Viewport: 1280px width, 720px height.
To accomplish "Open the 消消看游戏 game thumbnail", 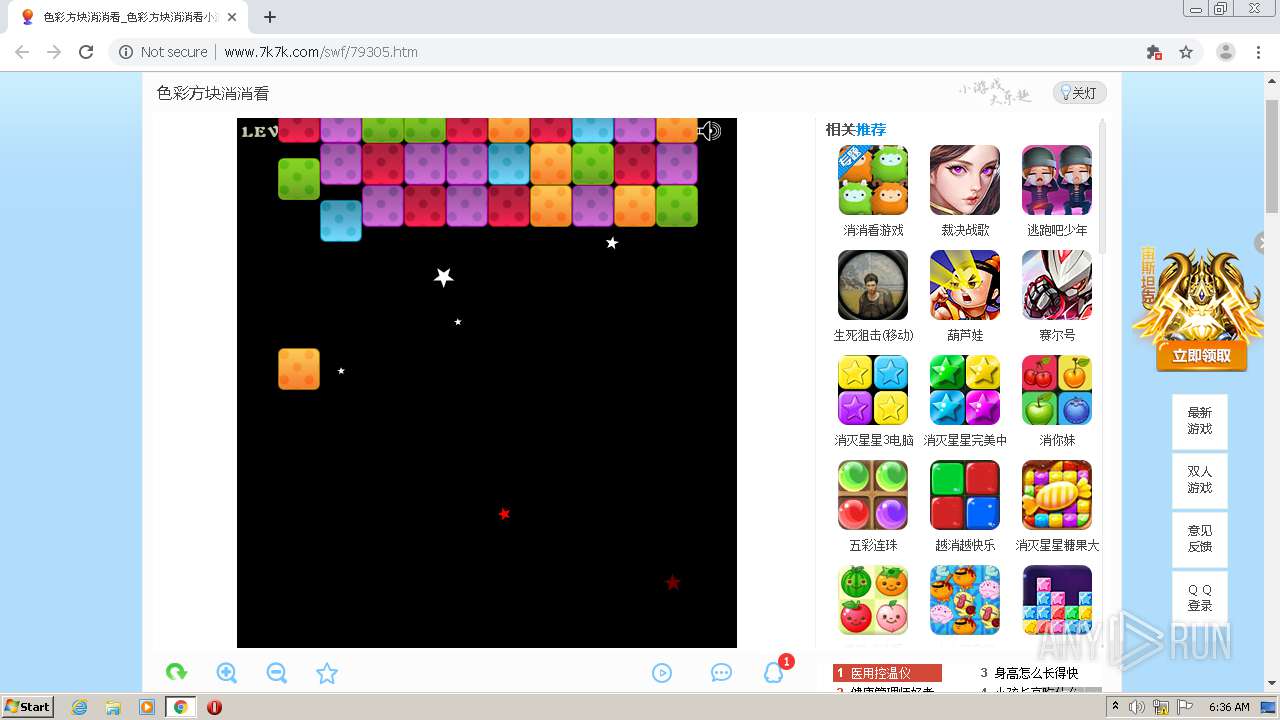I will pos(873,180).
